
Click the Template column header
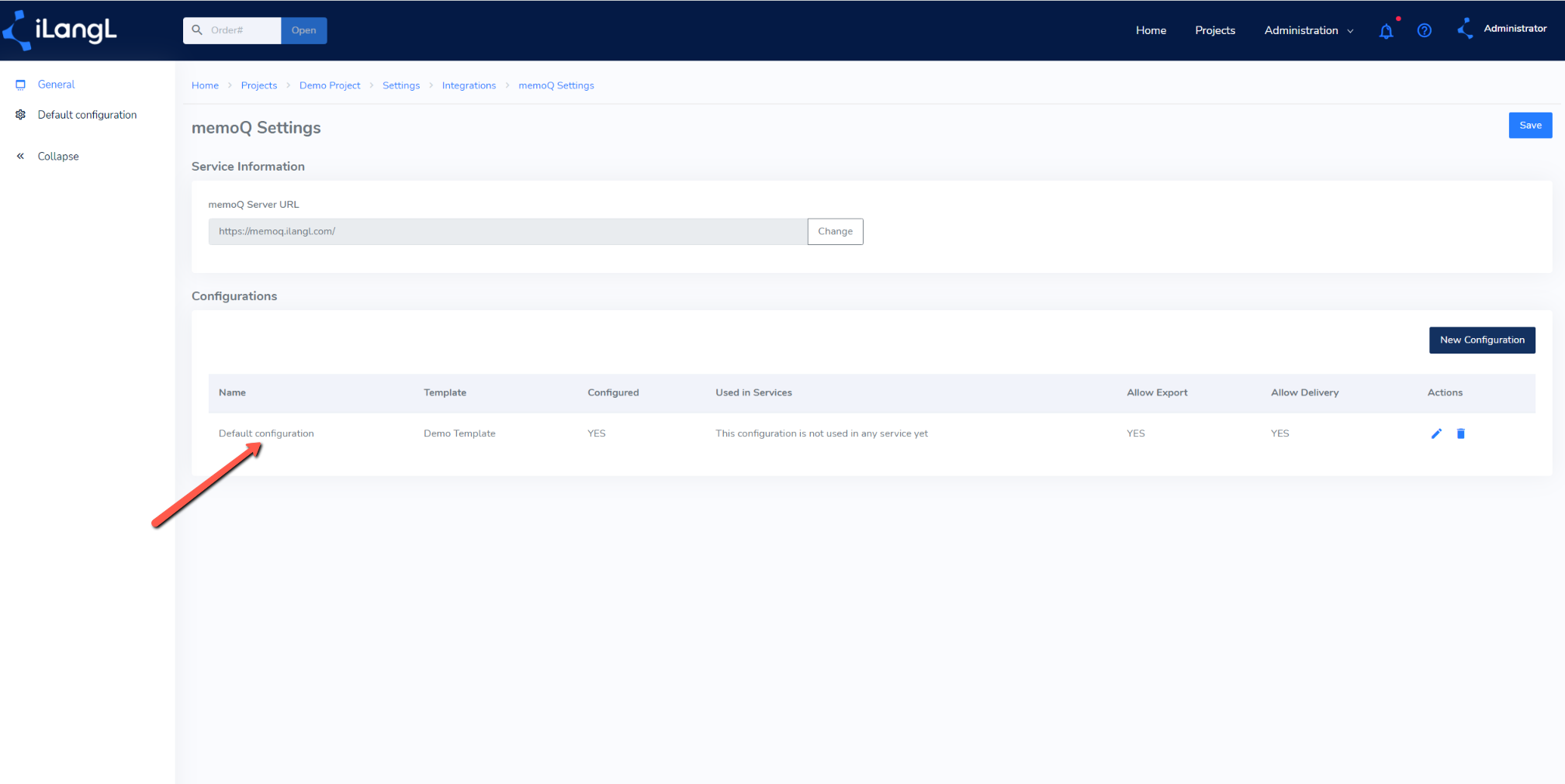[x=445, y=392]
